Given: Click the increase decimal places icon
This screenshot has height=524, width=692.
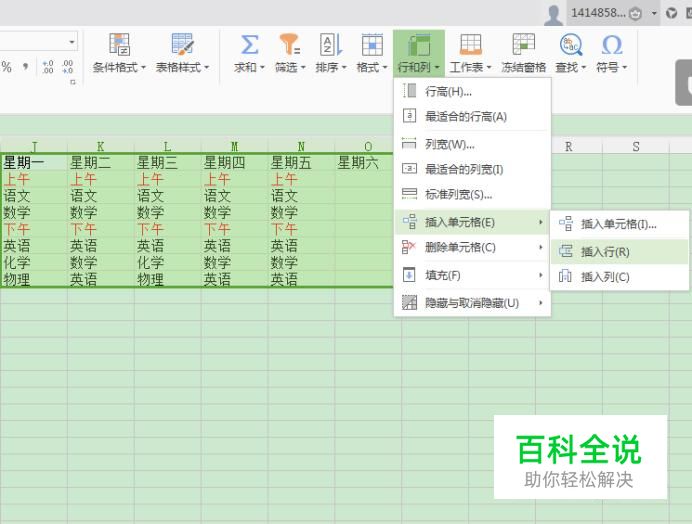Looking at the screenshot, I should click(48, 67).
